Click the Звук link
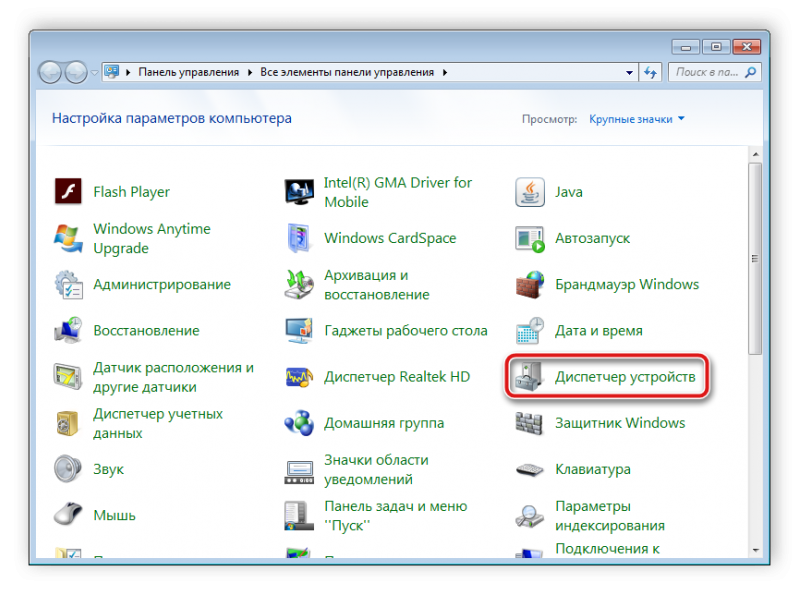 (x=108, y=469)
